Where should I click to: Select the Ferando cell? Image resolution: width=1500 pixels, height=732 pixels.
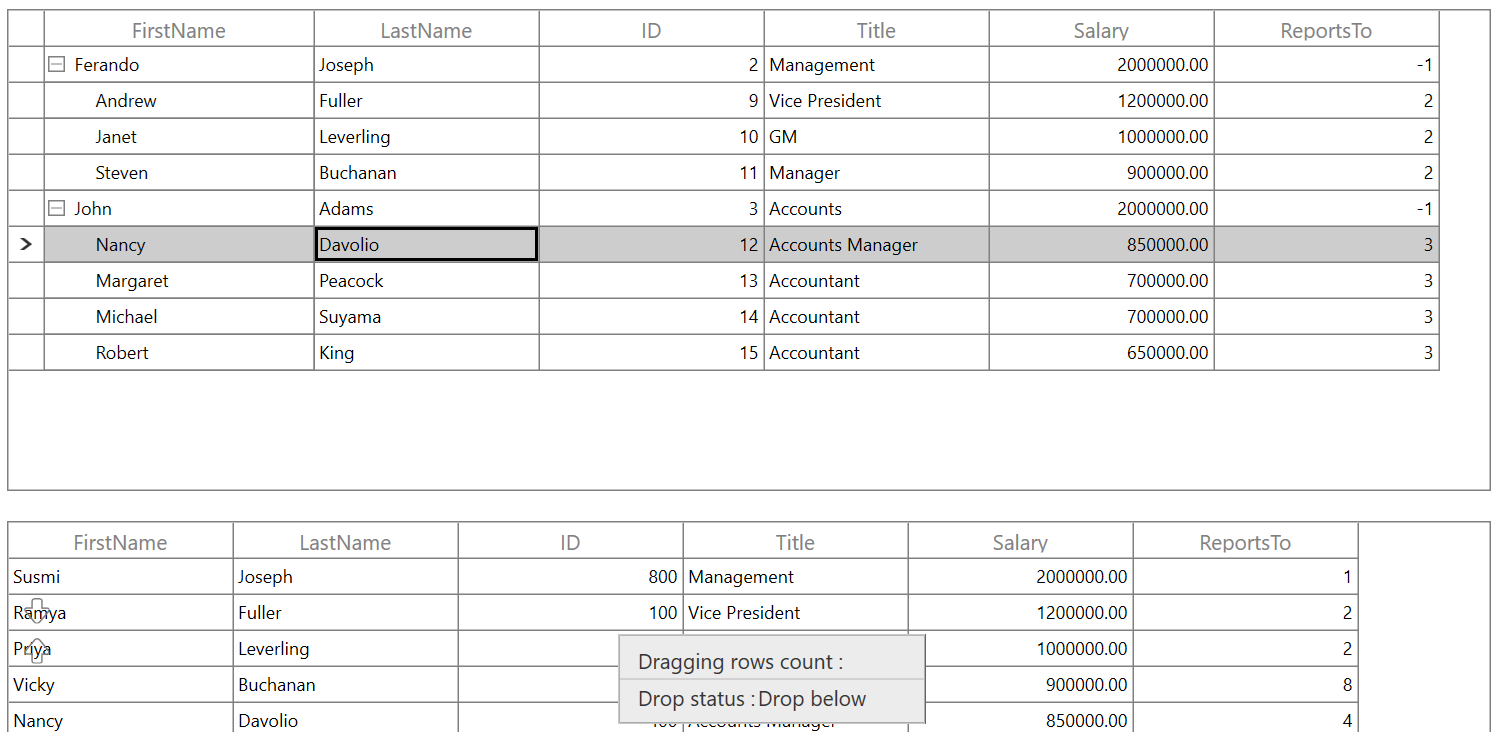pyautogui.click(x=179, y=65)
